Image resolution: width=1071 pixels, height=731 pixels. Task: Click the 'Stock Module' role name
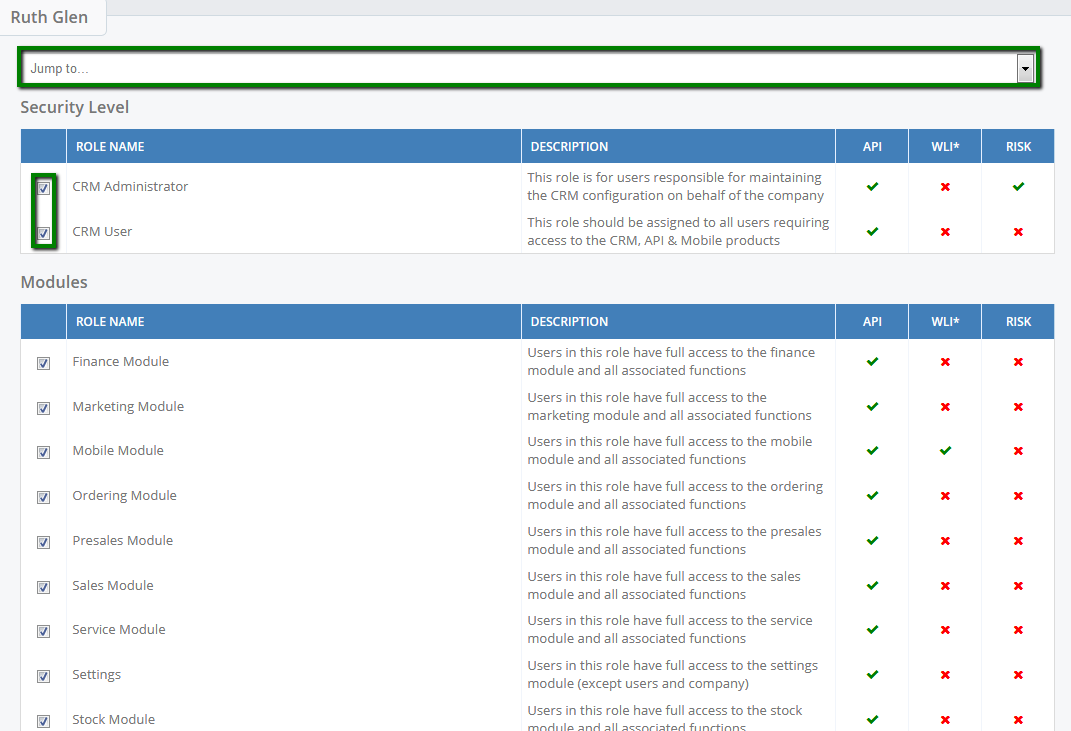[113, 719]
